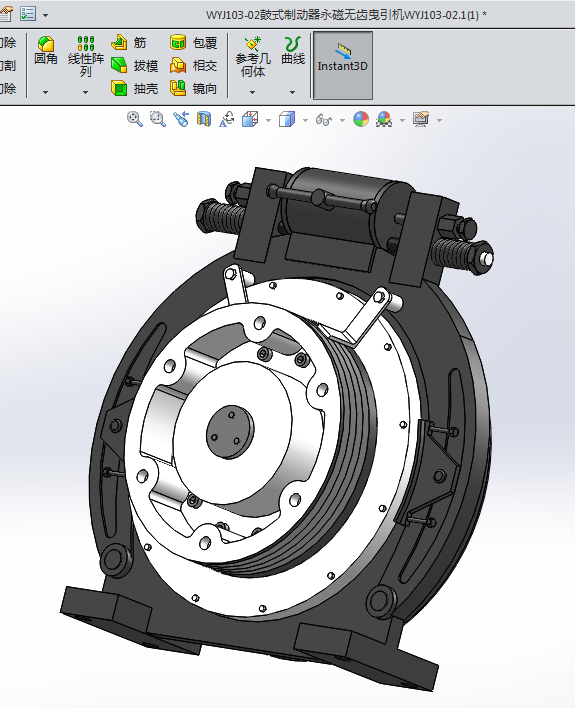Click the Display Style cube icon

tap(287, 119)
